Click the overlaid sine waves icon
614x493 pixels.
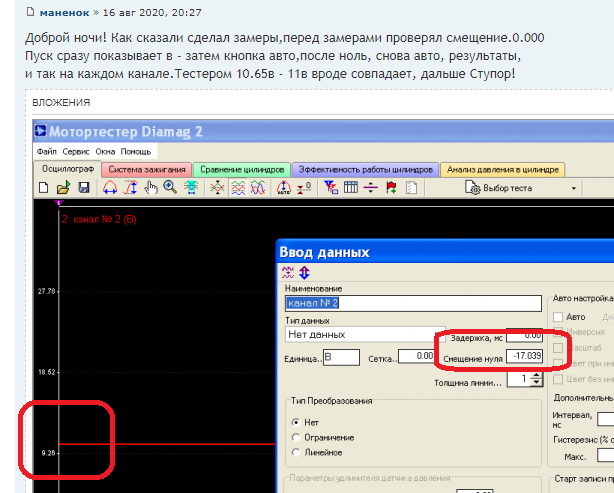coord(258,188)
